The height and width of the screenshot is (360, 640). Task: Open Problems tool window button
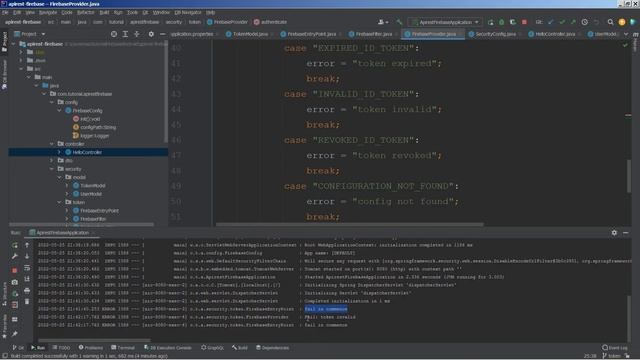[91, 348]
